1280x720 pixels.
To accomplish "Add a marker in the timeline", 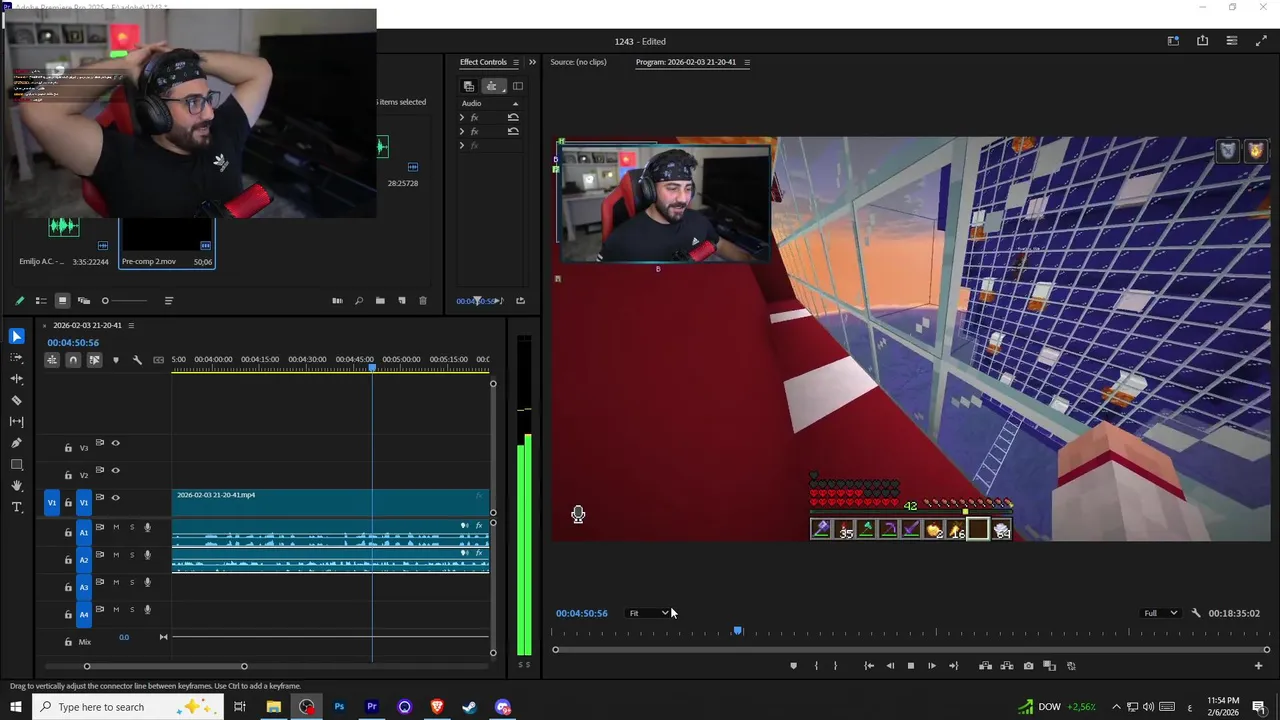I will click(x=116, y=360).
